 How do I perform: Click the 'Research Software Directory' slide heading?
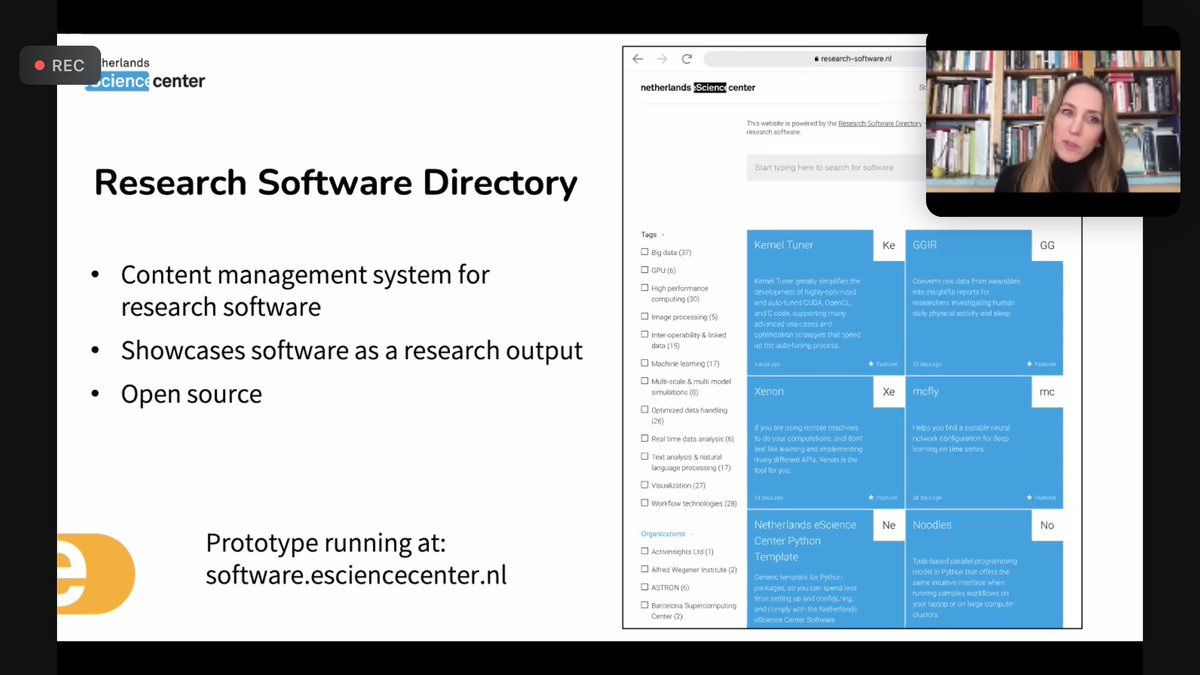coord(336,183)
